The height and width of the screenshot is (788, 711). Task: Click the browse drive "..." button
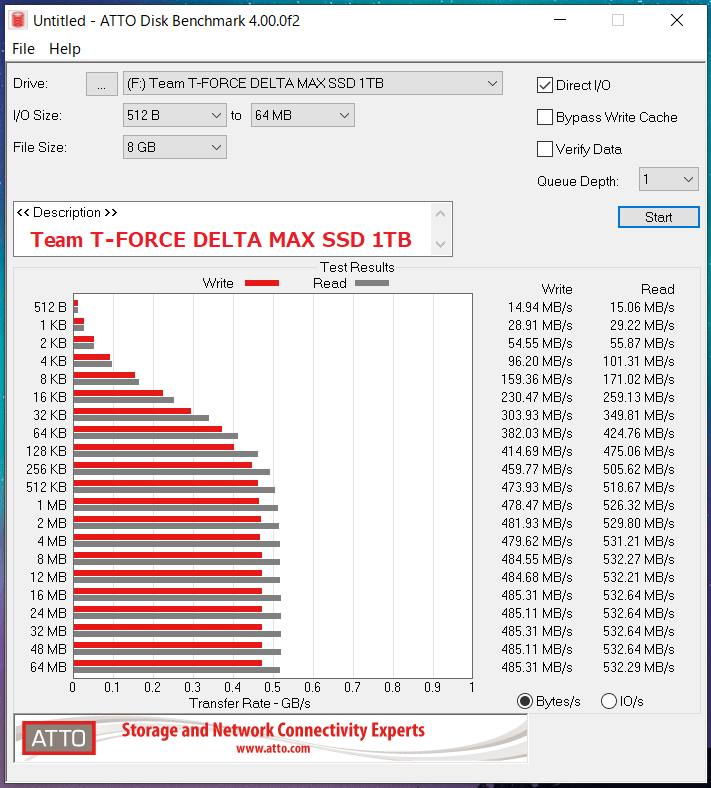click(x=102, y=84)
